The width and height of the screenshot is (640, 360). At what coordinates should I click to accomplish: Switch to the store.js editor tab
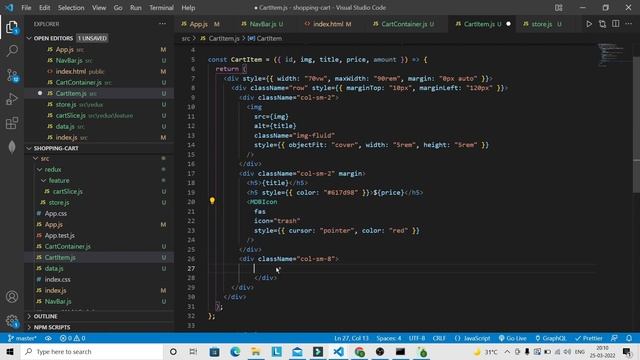point(542,24)
